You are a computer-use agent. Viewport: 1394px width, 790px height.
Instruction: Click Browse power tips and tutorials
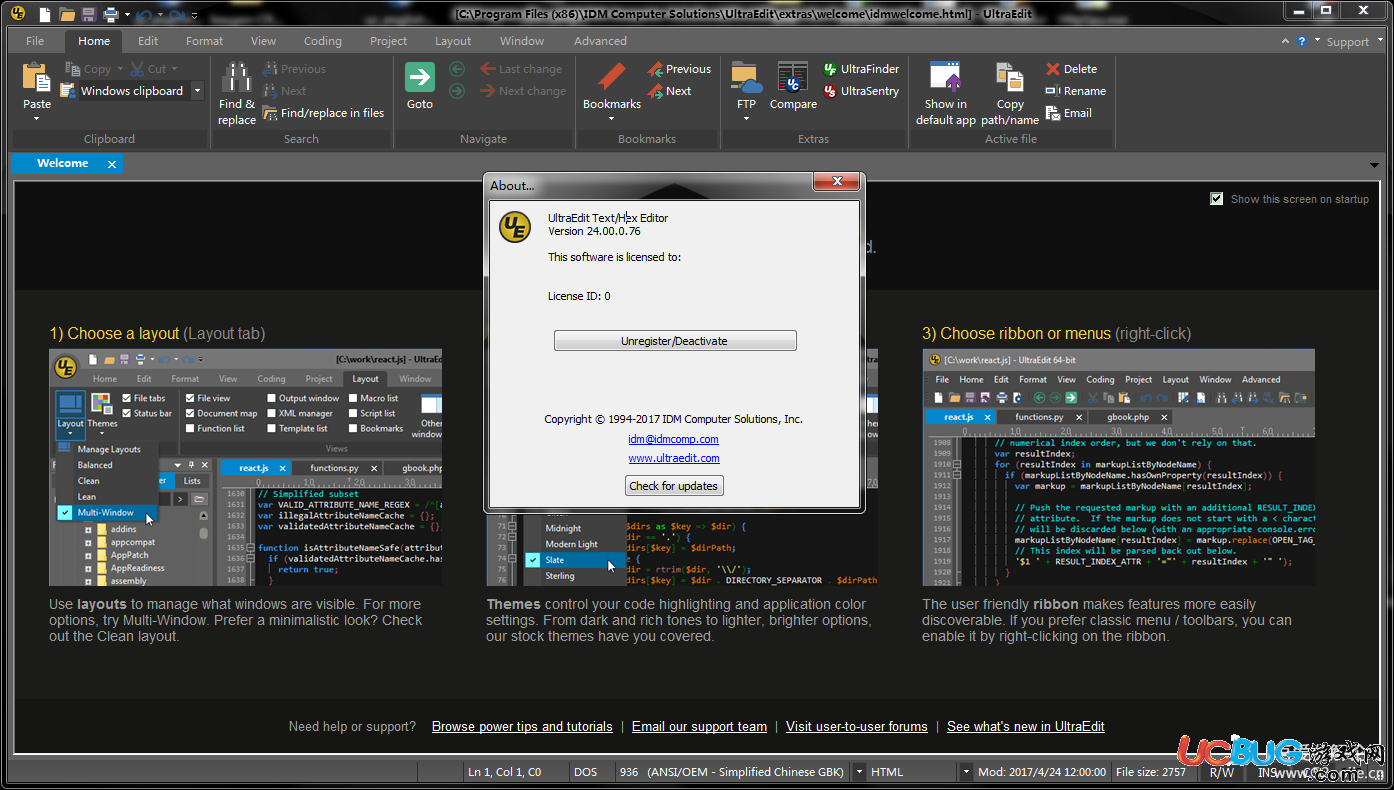click(522, 727)
